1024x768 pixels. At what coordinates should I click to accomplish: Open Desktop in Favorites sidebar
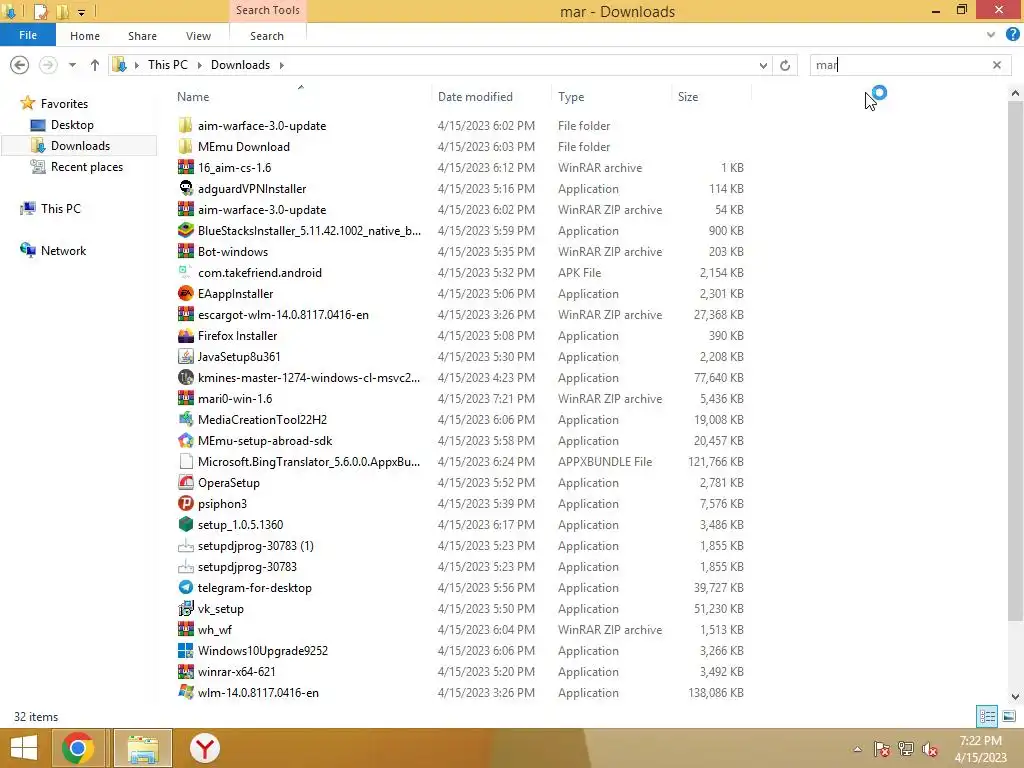[72, 125]
